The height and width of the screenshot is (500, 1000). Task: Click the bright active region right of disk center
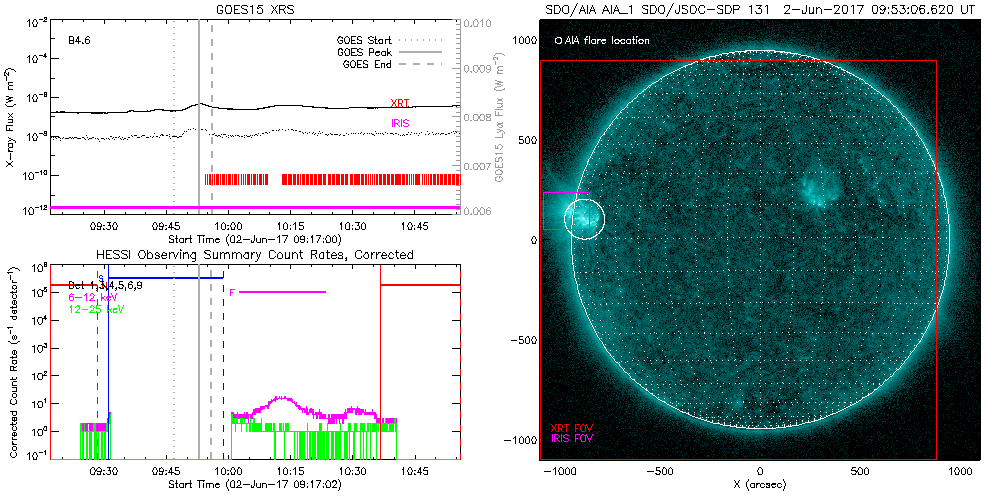click(817, 188)
